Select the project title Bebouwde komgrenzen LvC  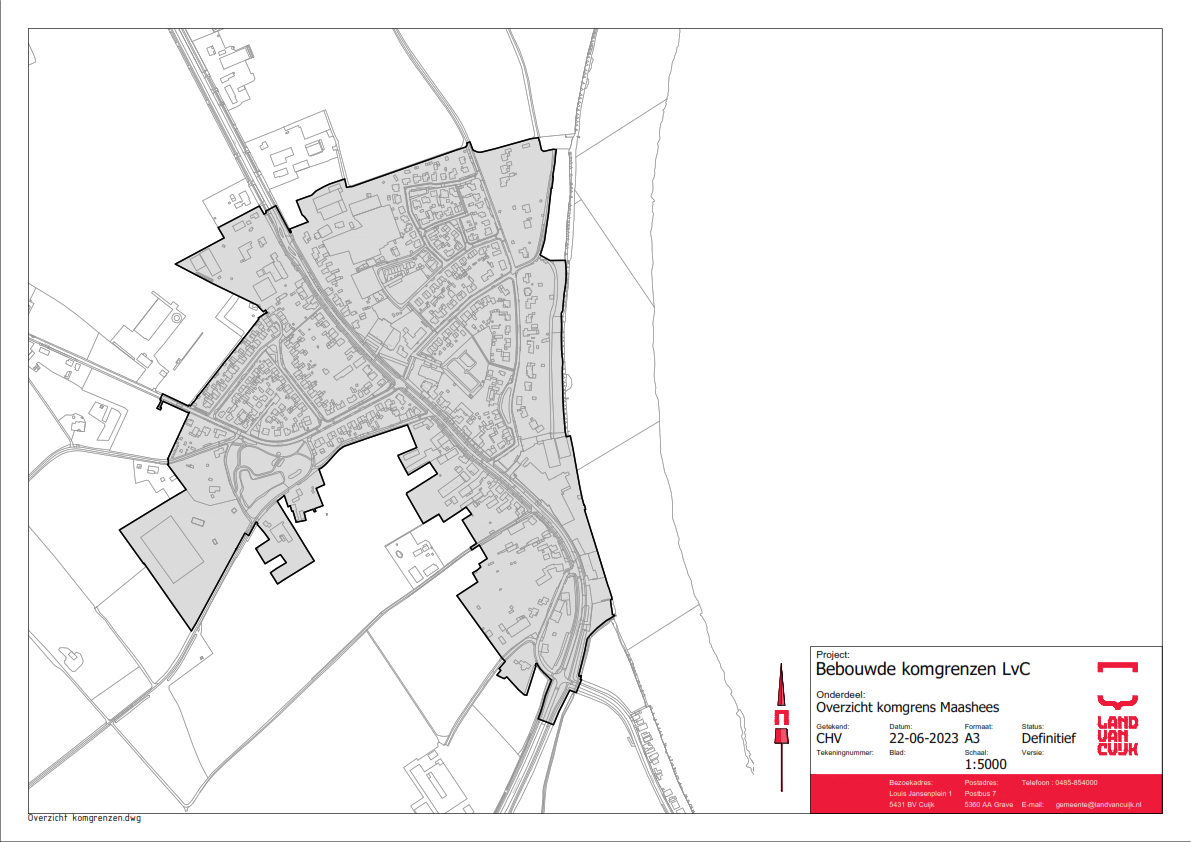point(908,669)
